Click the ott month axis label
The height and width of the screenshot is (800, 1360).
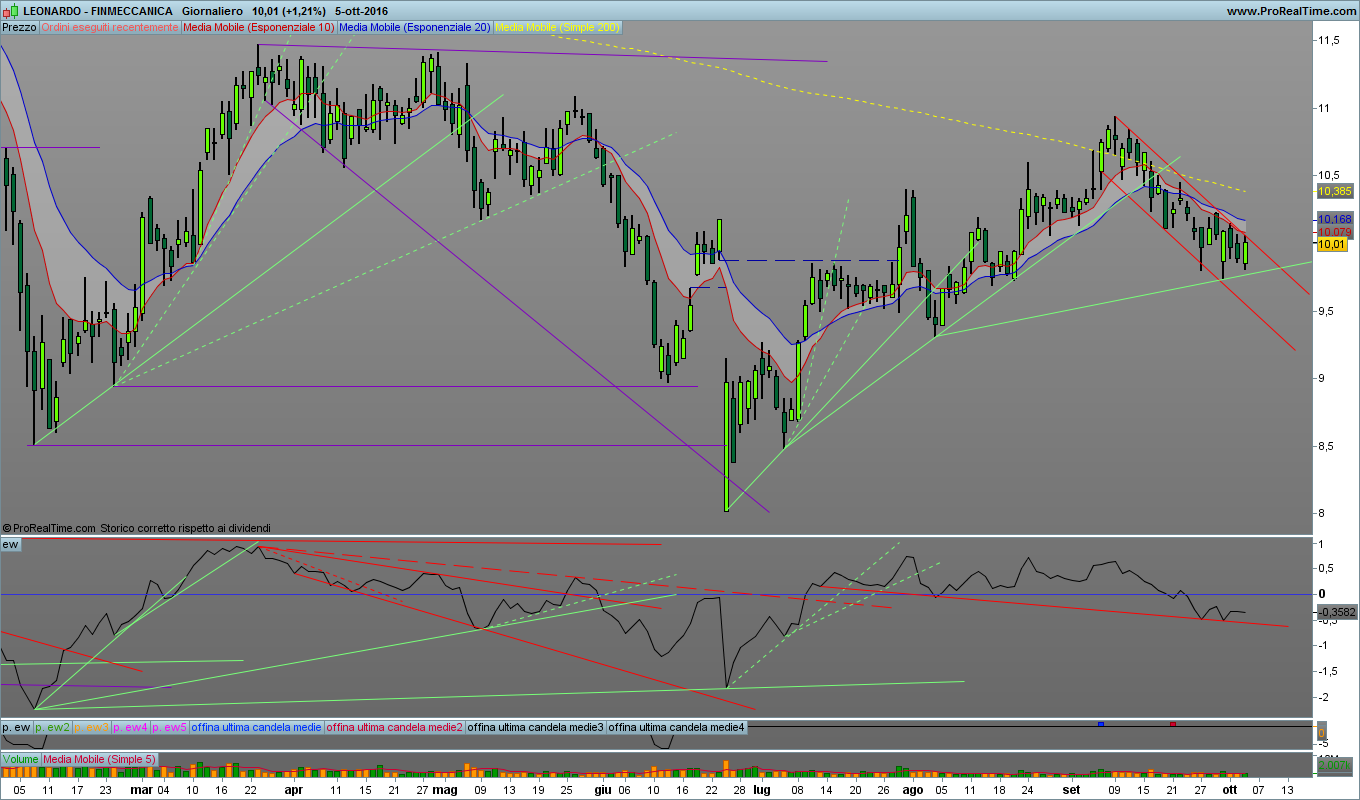click(1230, 789)
